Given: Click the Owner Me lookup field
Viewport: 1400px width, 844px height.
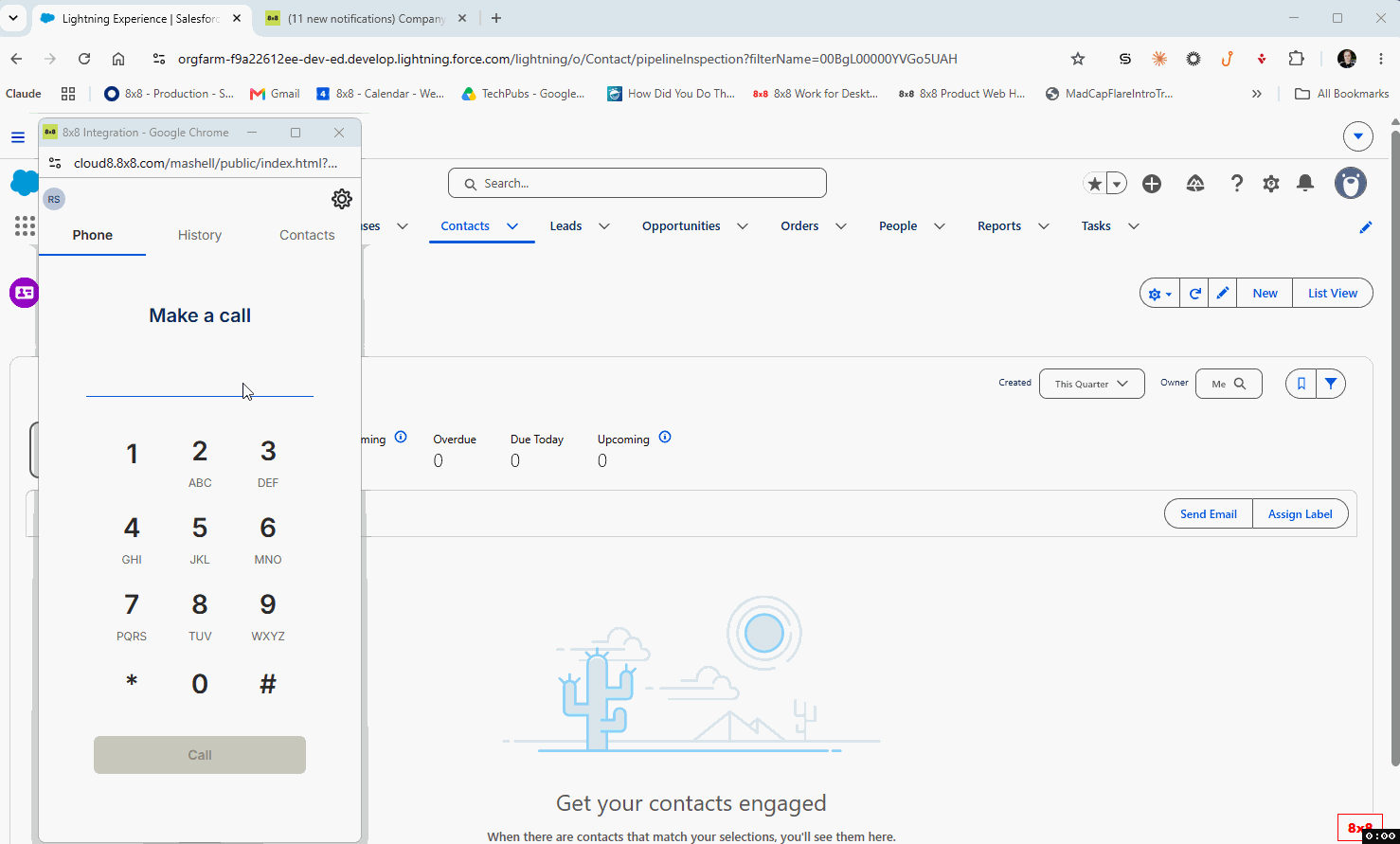Looking at the screenshot, I should (1229, 384).
